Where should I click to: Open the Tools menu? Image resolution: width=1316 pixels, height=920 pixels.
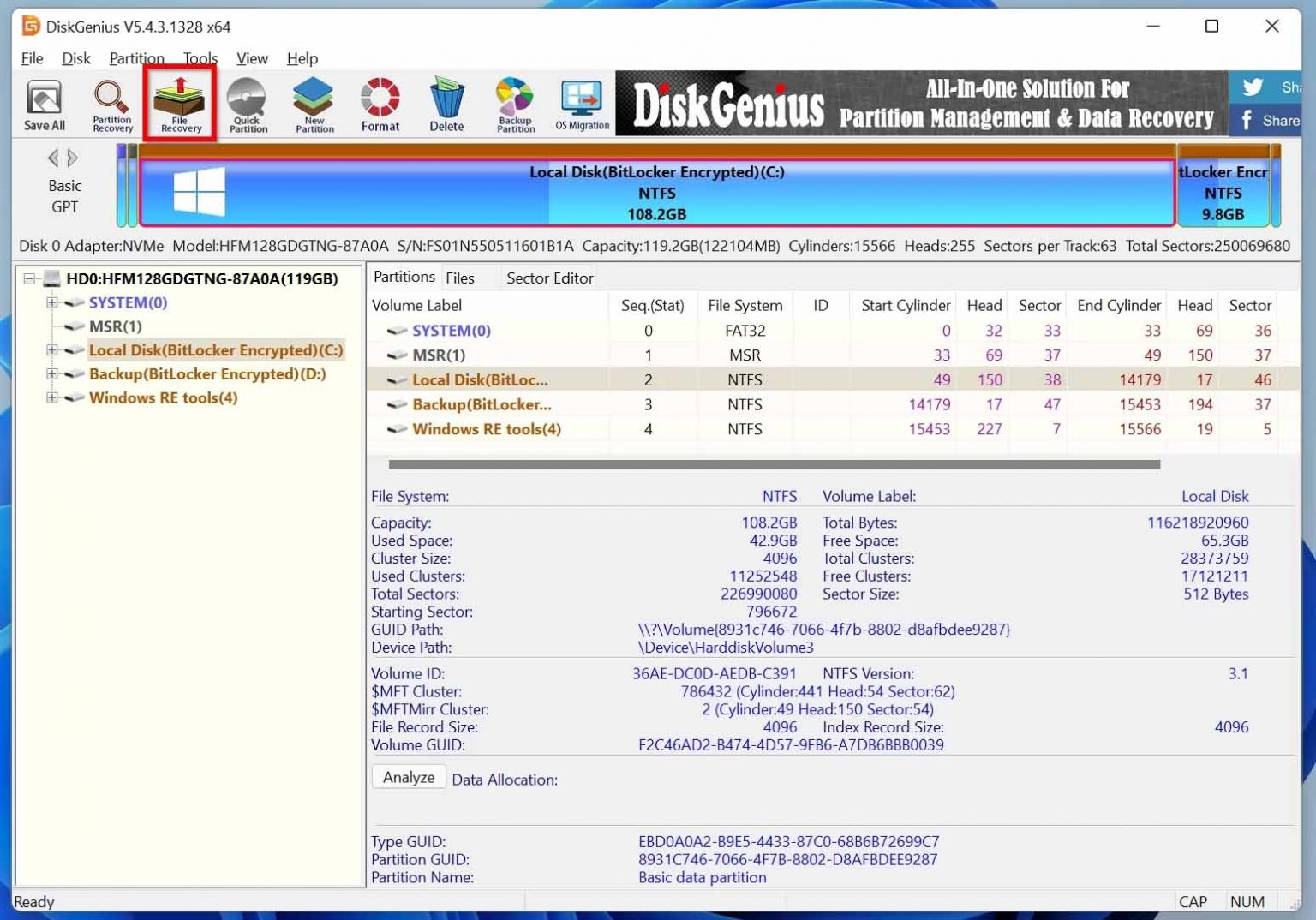coord(200,58)
